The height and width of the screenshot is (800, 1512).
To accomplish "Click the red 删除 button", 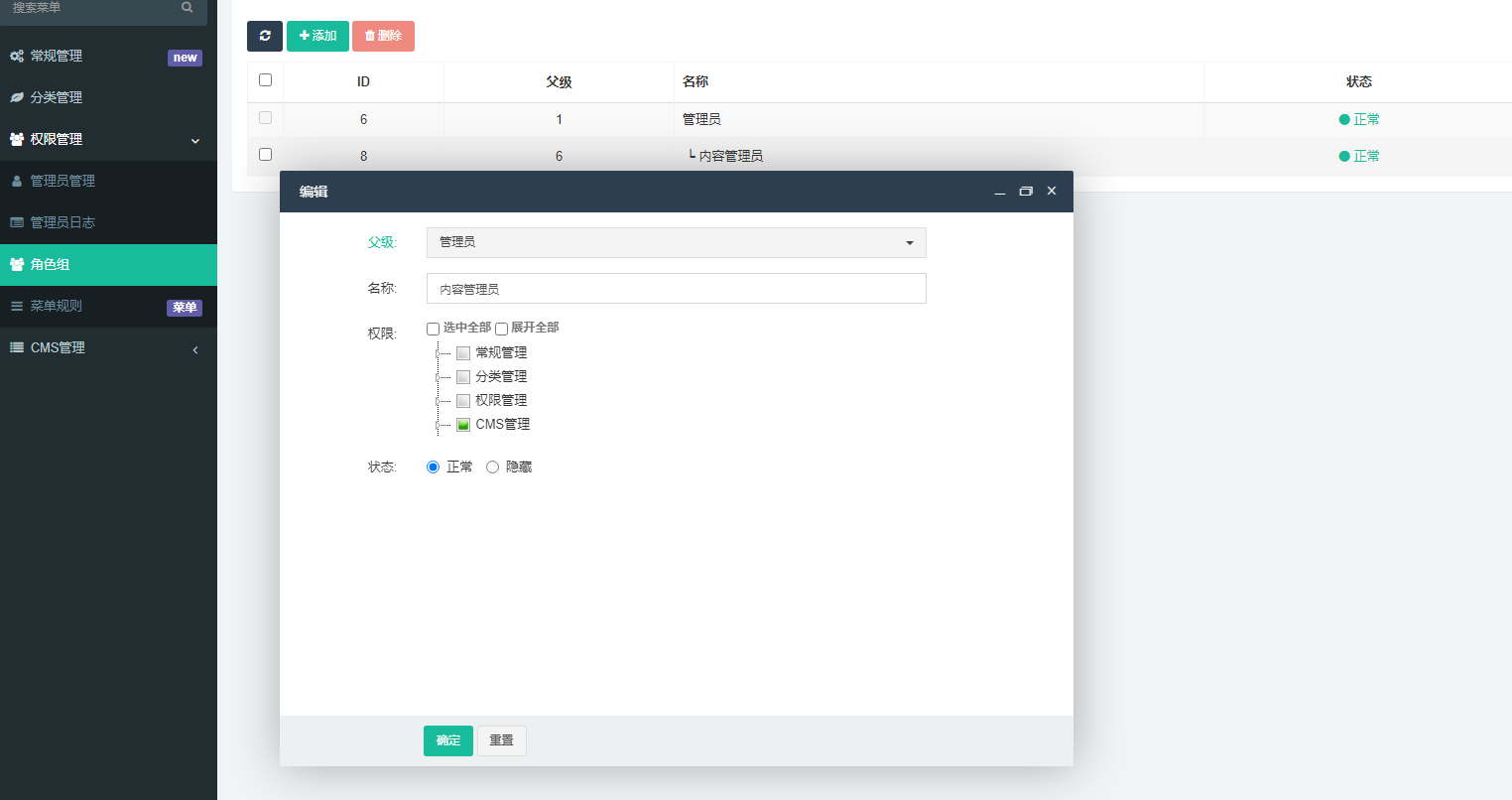I will pyautogui.click(x=383, y=36).
